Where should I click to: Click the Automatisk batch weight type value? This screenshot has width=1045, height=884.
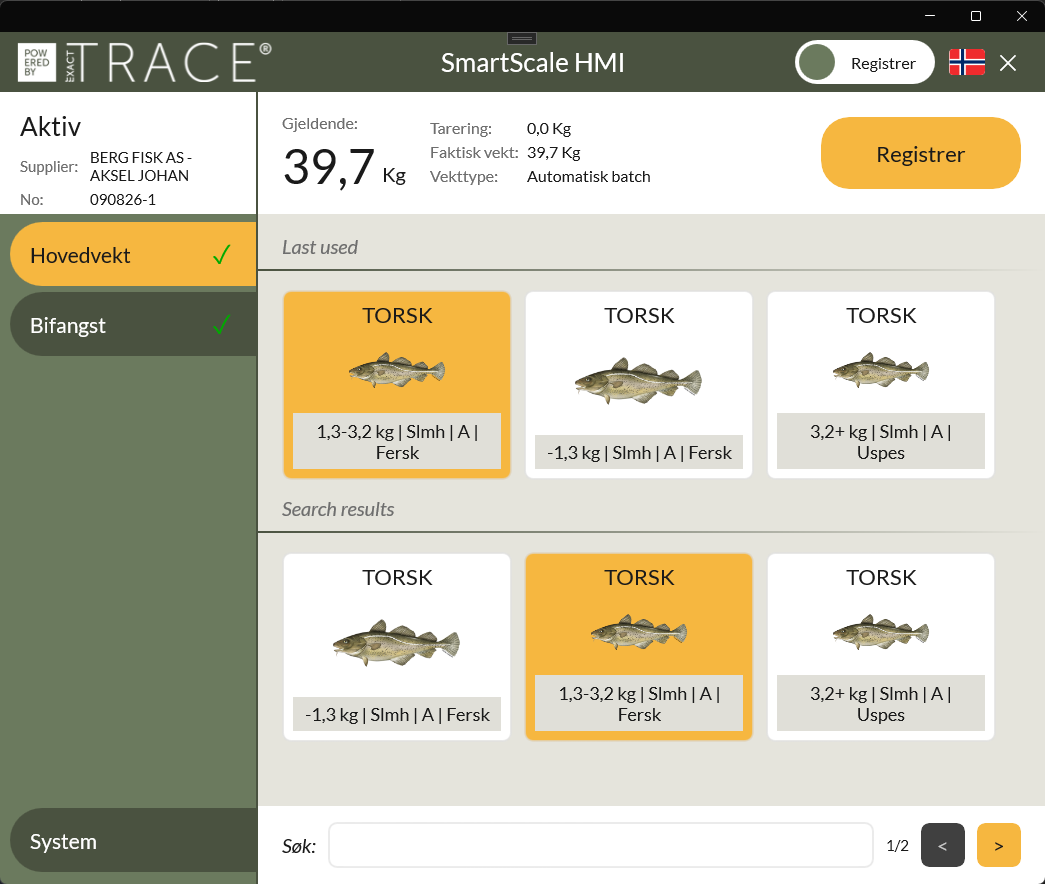[x=588, y=177]
